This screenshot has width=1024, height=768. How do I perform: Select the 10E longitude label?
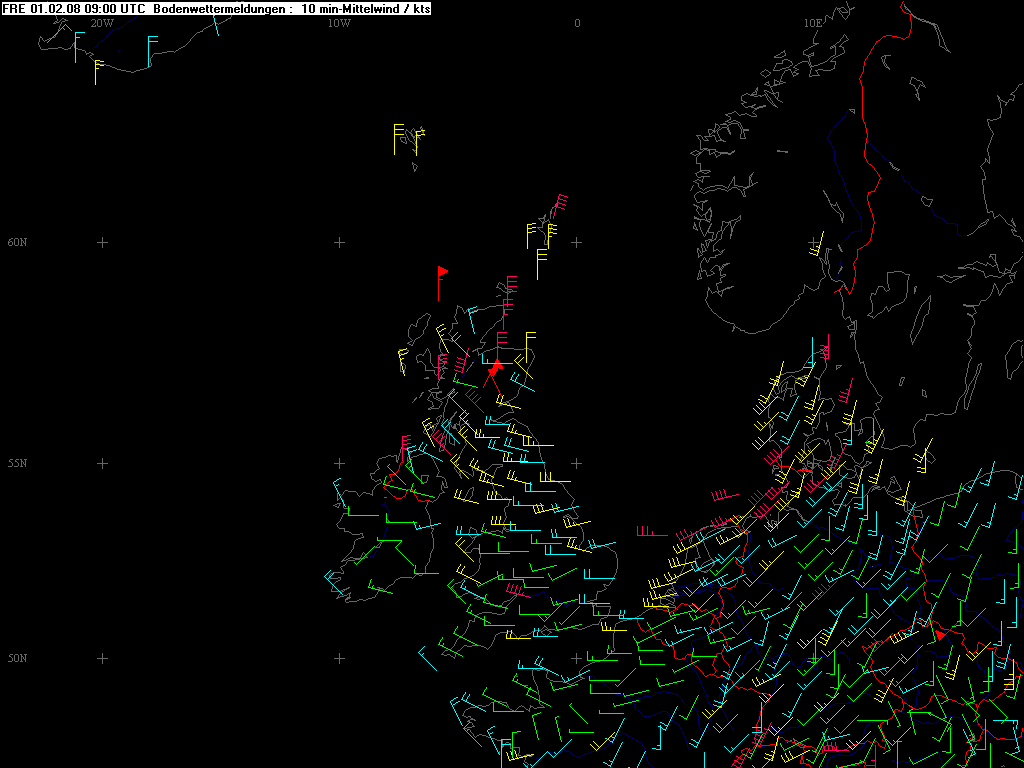[x=812, y=22]
